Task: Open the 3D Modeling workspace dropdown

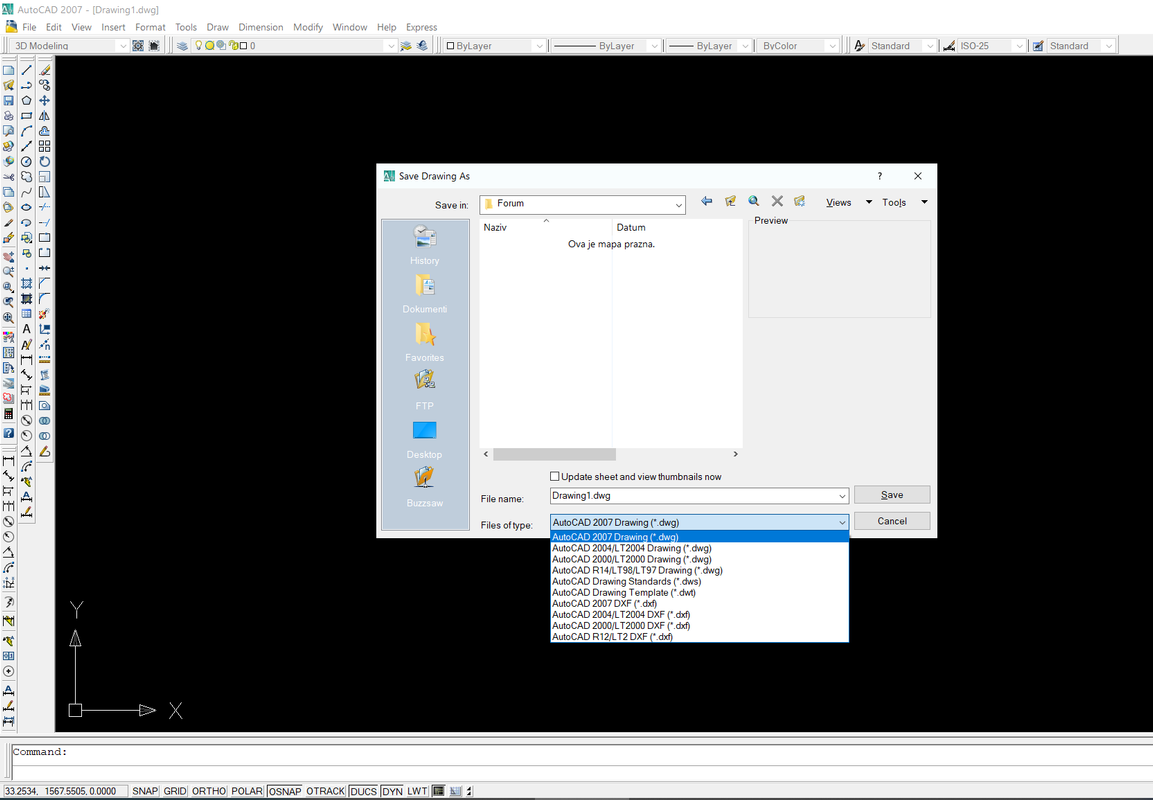Action: [122, 46]
